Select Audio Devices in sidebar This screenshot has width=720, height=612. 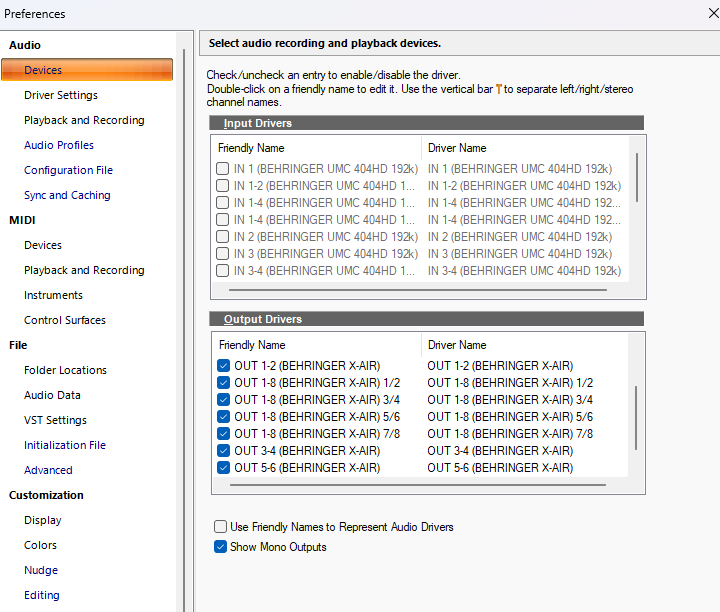87,70
